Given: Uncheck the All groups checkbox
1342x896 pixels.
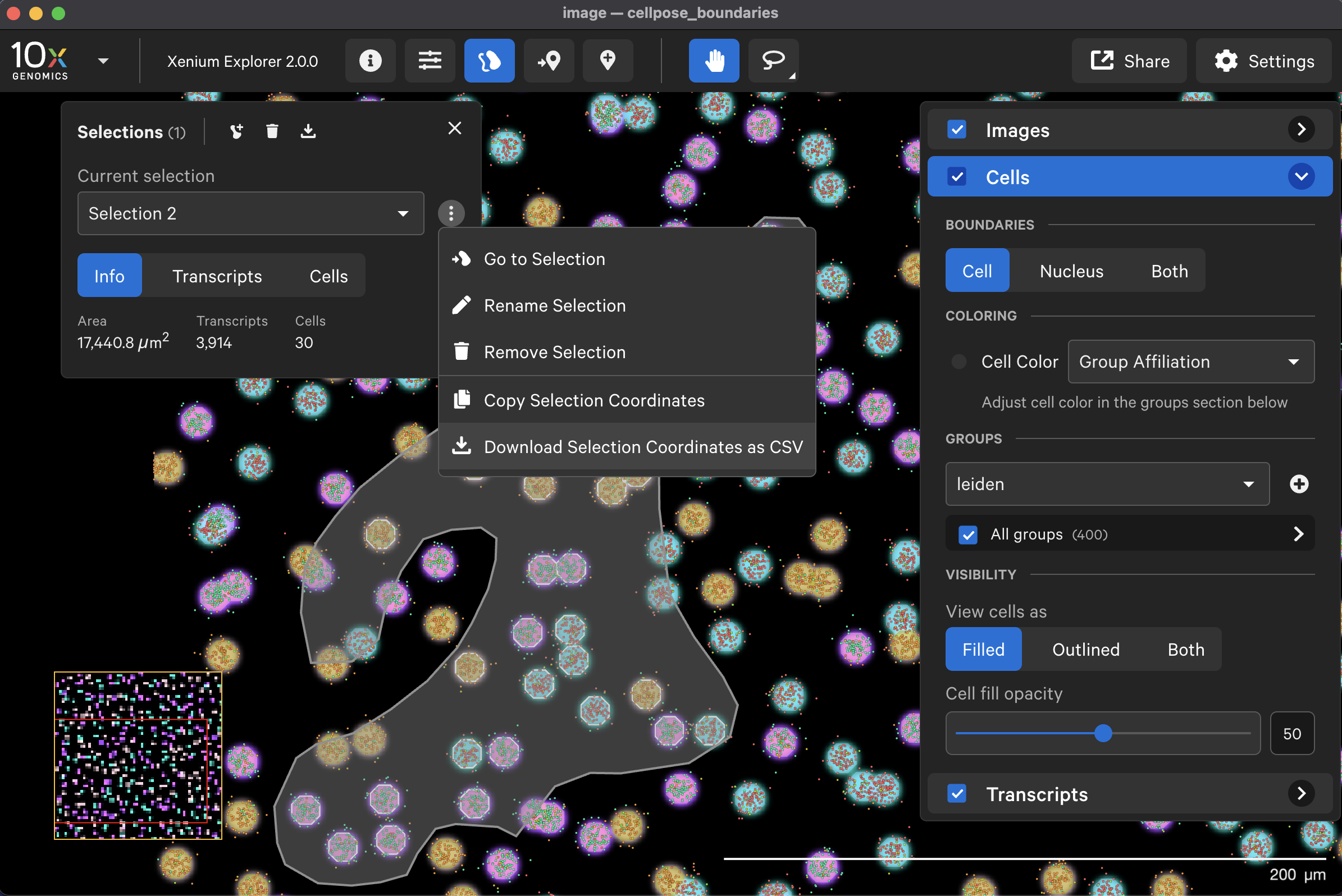Looking at the screenshot, I should click(967, 534).
